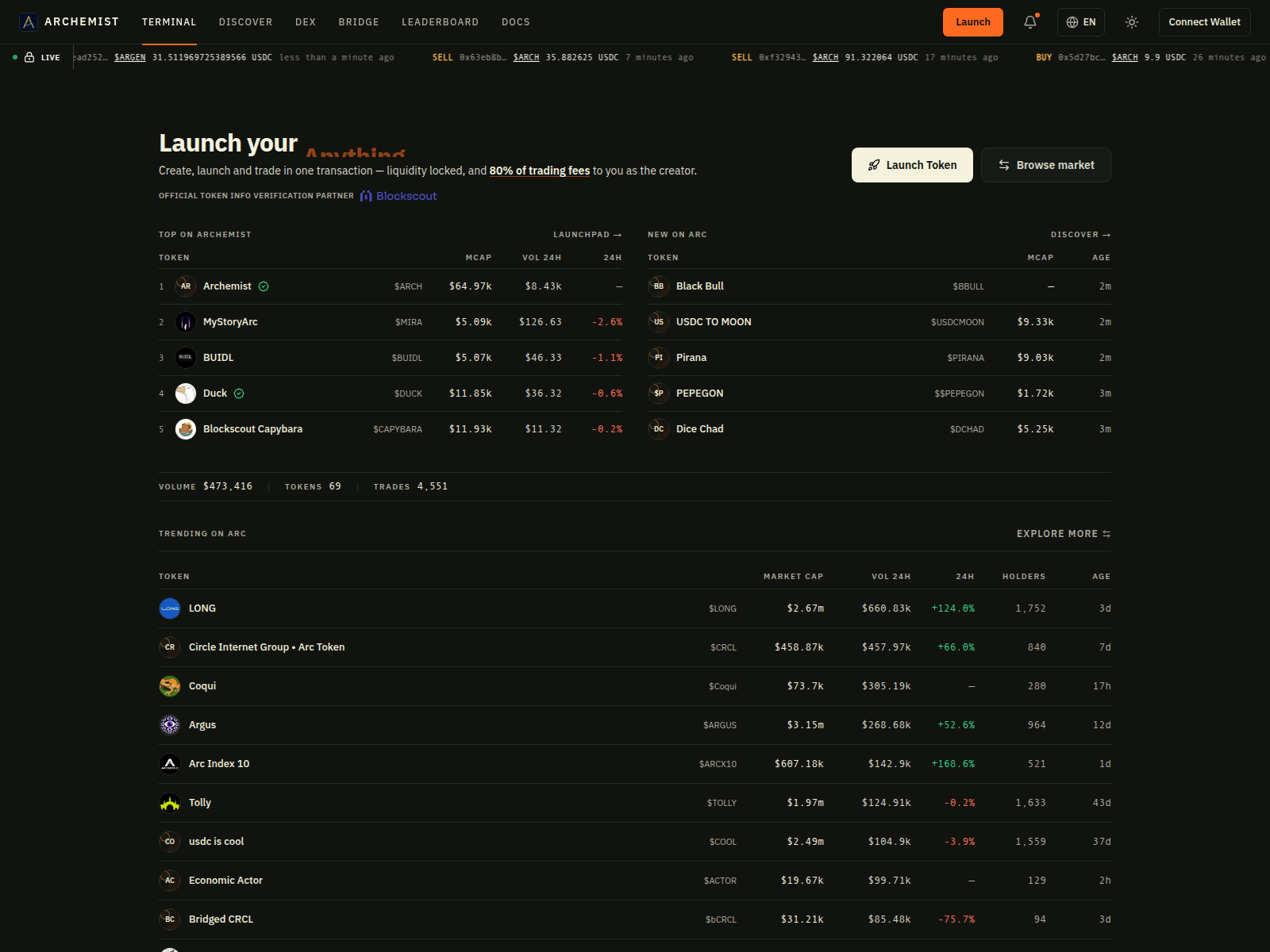1270x952 pixels.
Task: Click Archemist verified checkmark badge
Action: point(264,286)
